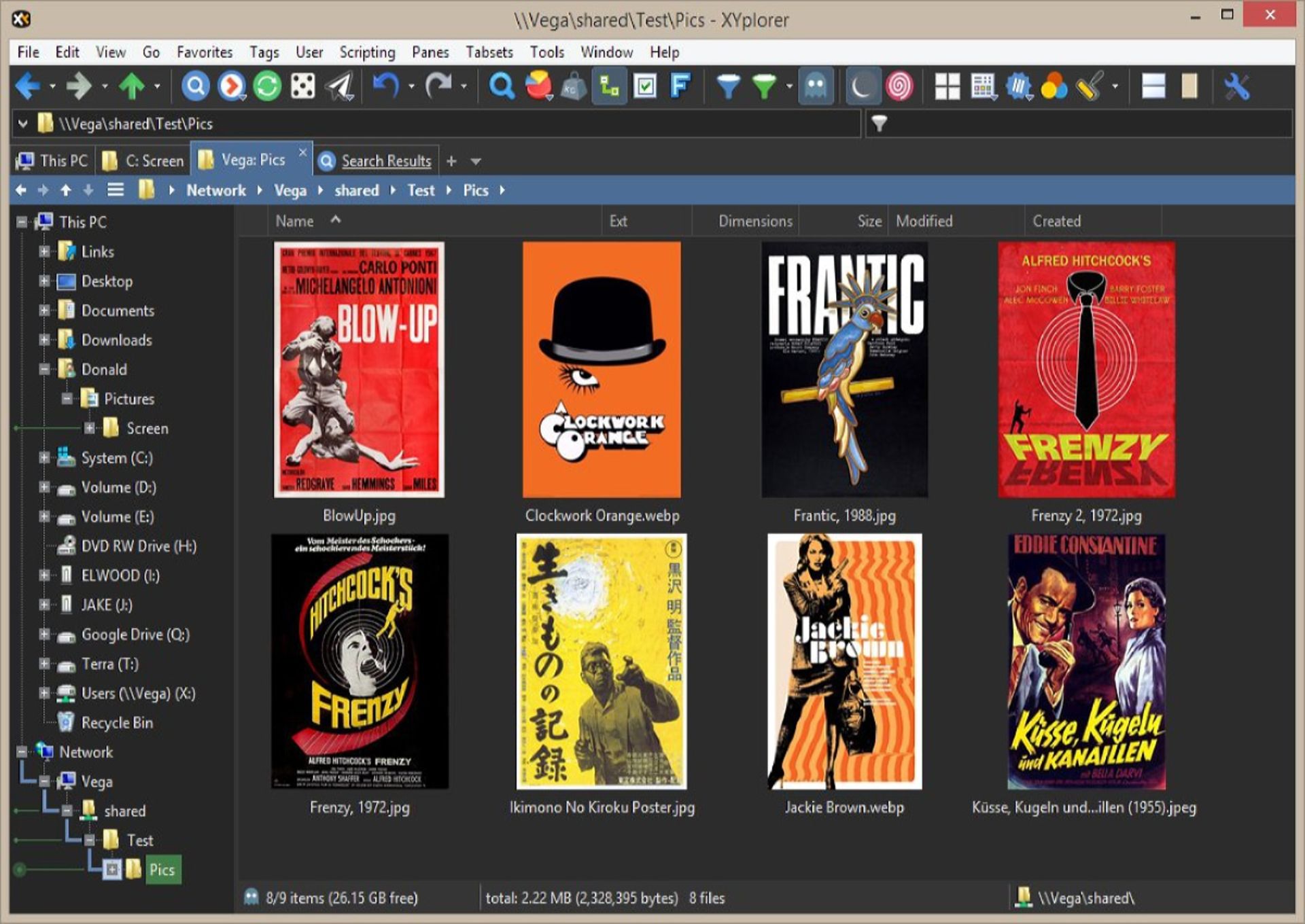Open the green filter dropdown arrow
Viewport: 1305px width, 924px height.
coord(789,86)
